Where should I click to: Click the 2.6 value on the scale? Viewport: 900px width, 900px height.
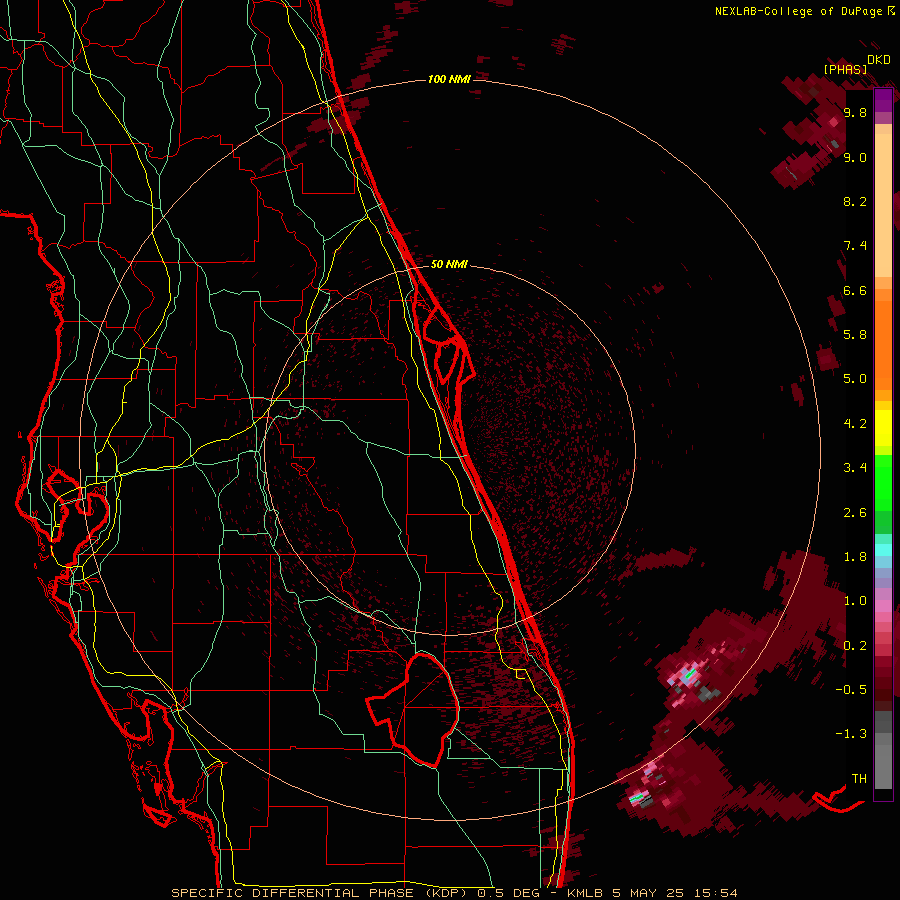tap(855, 513)
